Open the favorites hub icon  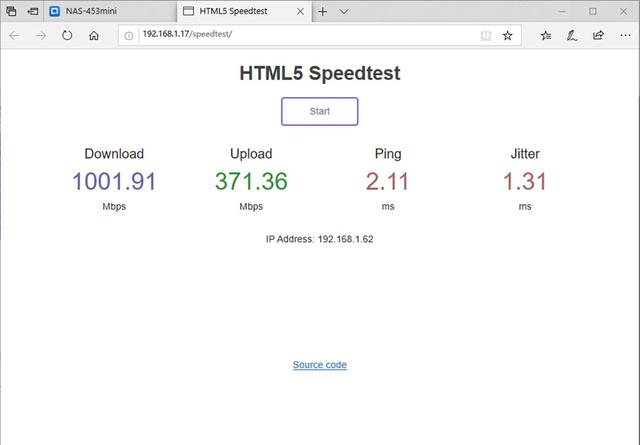[546, 36]
